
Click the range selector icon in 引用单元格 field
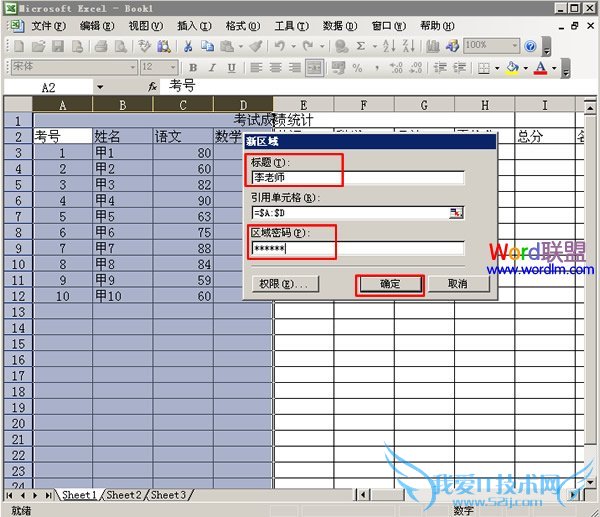(x=456, y=213)
